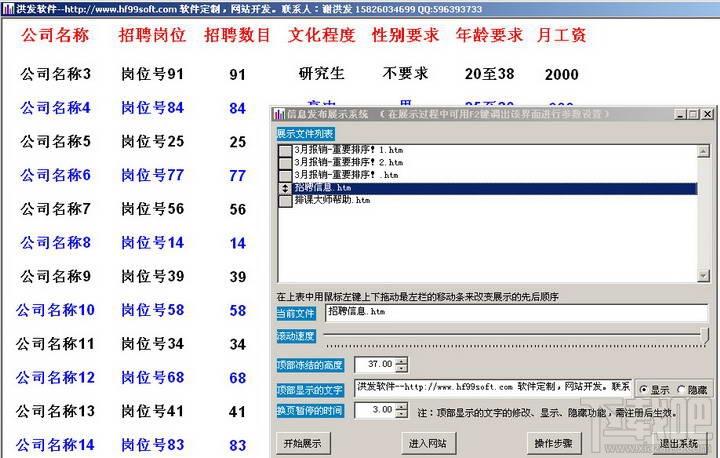This screenshot has height=458, width=720.
Task: Open the website via 进入网站 button
Action: click(428, 443)
